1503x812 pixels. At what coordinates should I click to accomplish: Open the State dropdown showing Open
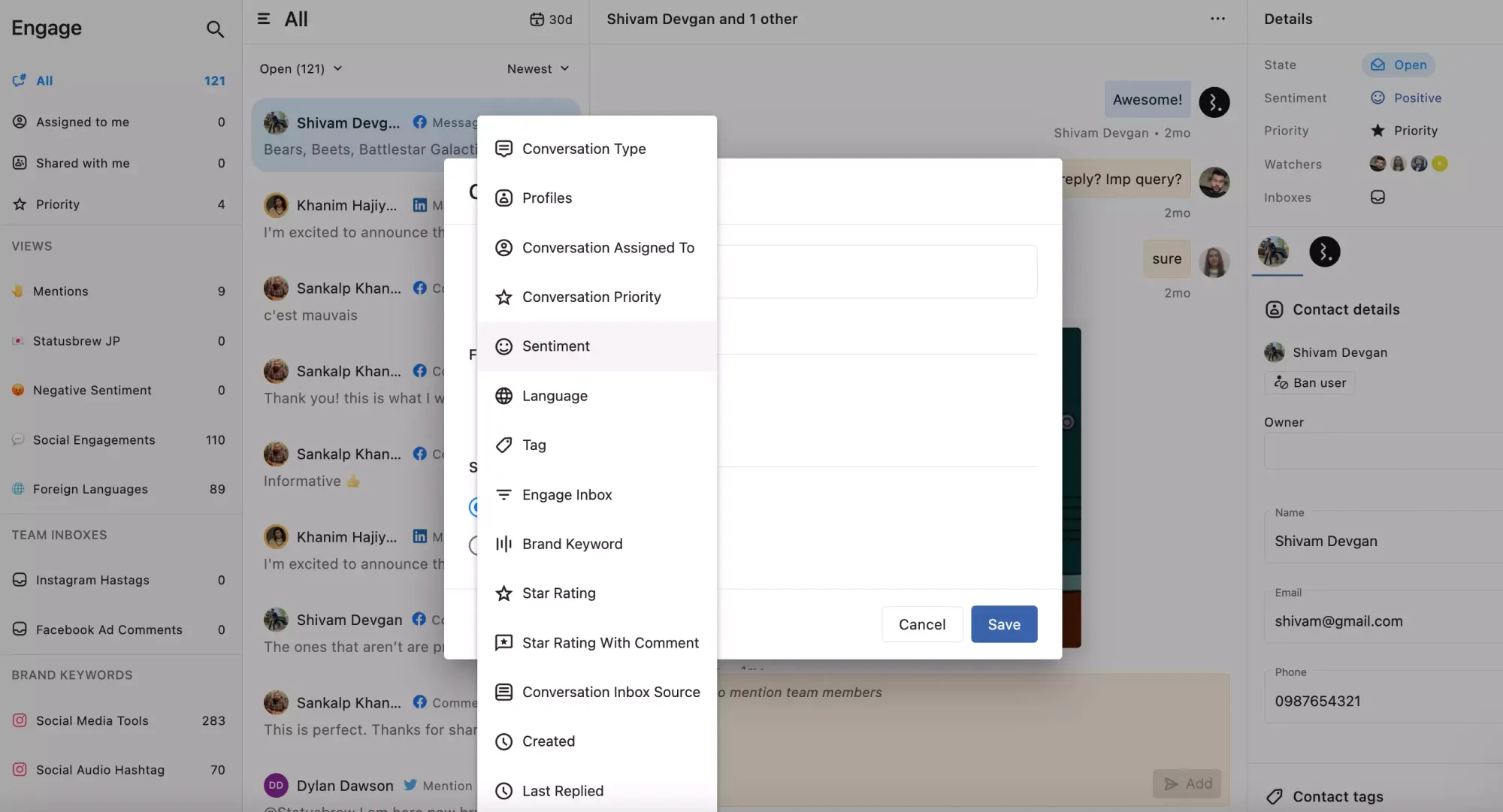(1398, 65)
